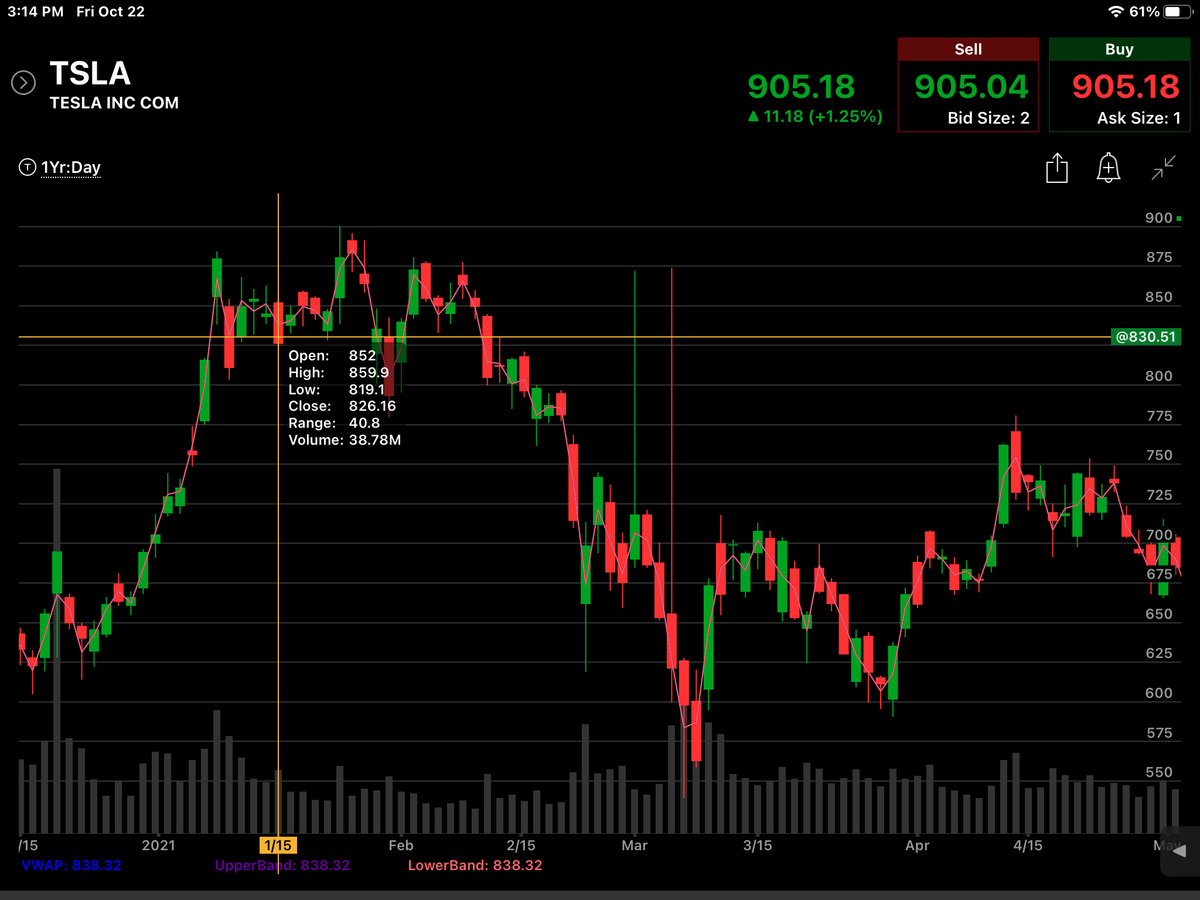Add a price alert with bell icon
The height and width of the screenshot is (900, 1200).
click(x=1108, y=168)
